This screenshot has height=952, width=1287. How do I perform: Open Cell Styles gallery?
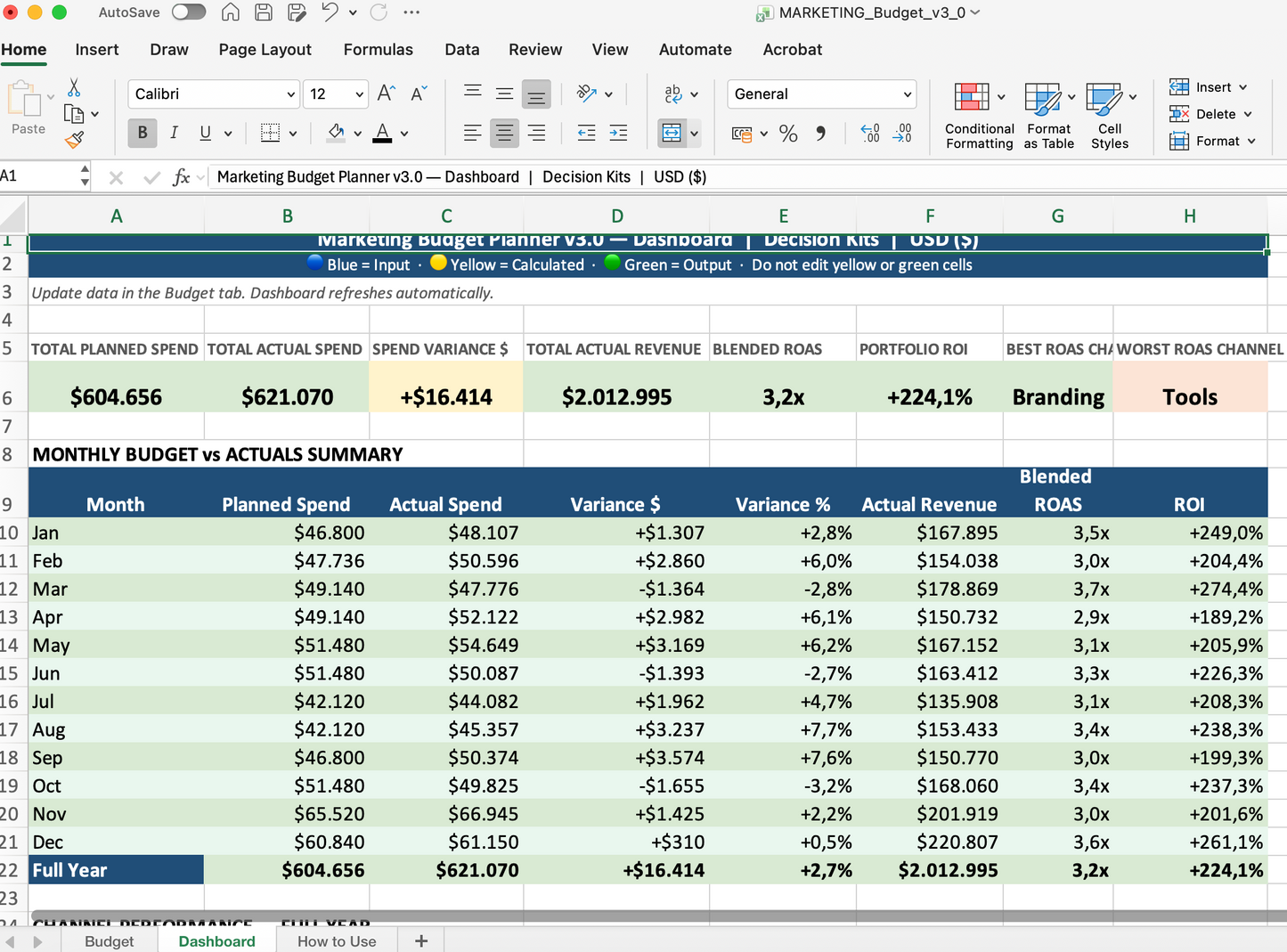(1110, 116)
